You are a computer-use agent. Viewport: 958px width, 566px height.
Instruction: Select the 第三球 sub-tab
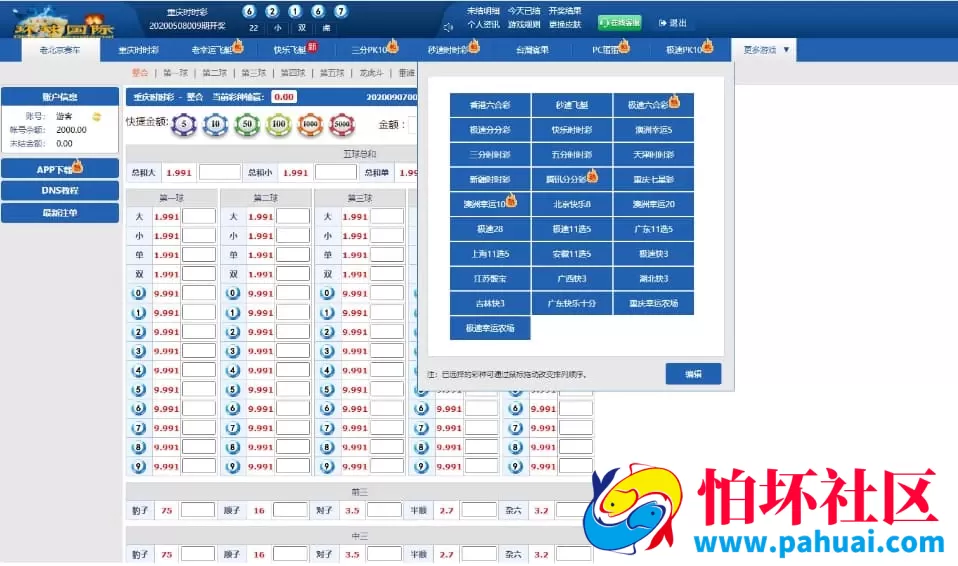click(254, 73)
